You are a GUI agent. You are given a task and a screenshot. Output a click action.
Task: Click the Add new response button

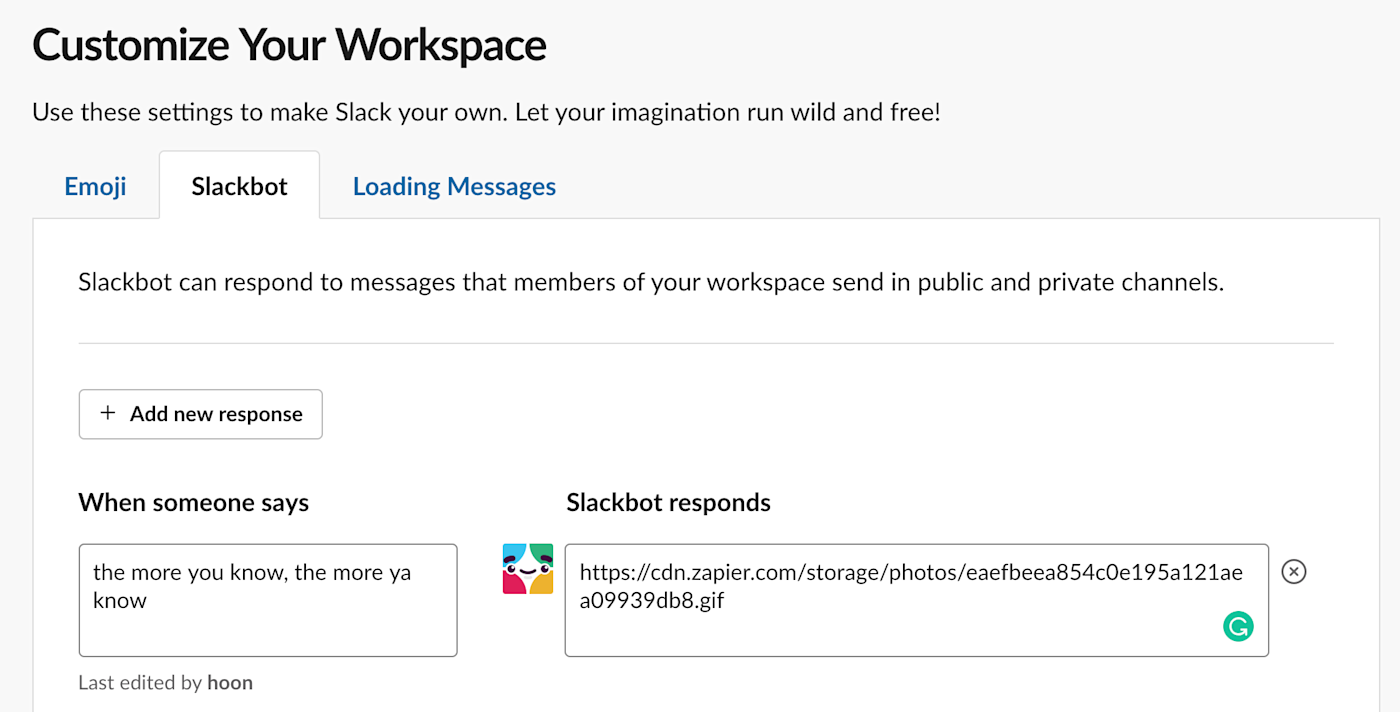tap(200, 413)
